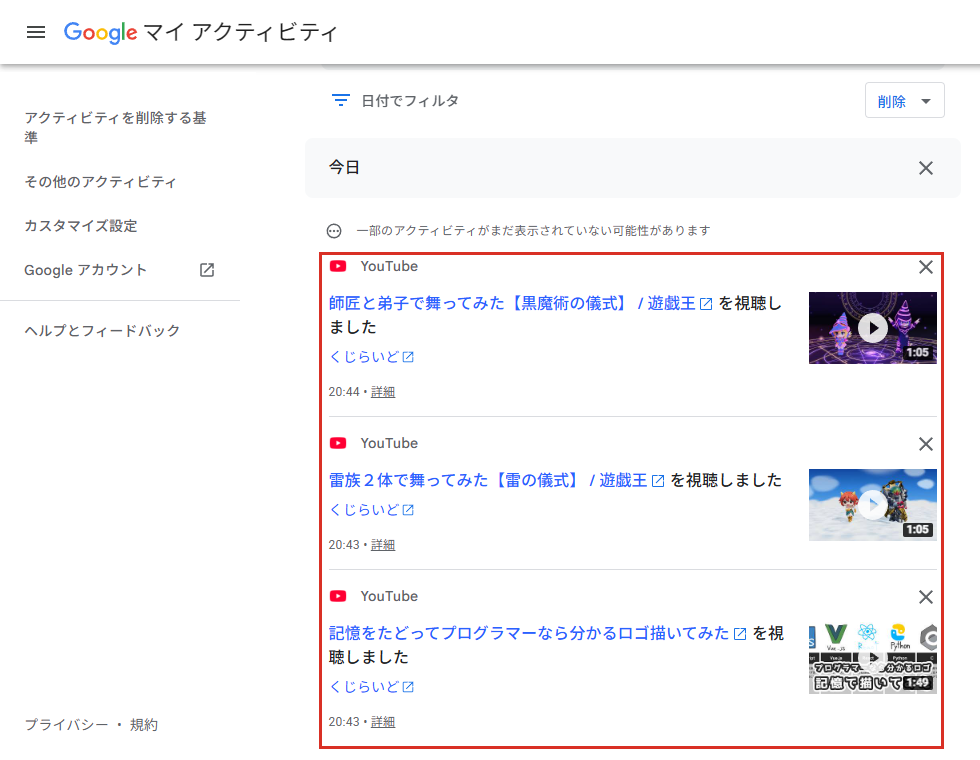Open その他のアクティビティ sidebar item
The width and height of the screenshot is (980, 760).
coord(101,182)
